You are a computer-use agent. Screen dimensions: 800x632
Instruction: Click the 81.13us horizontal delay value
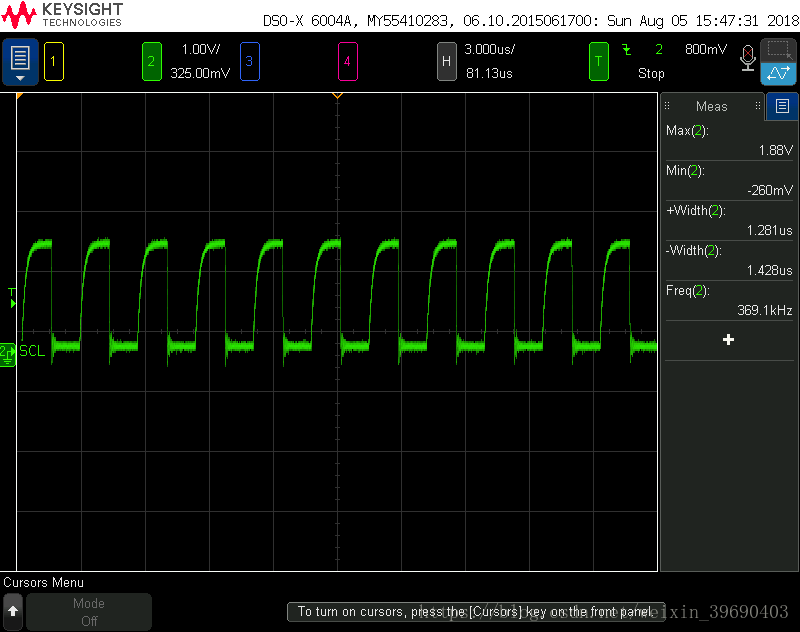(x=489, y=73)
